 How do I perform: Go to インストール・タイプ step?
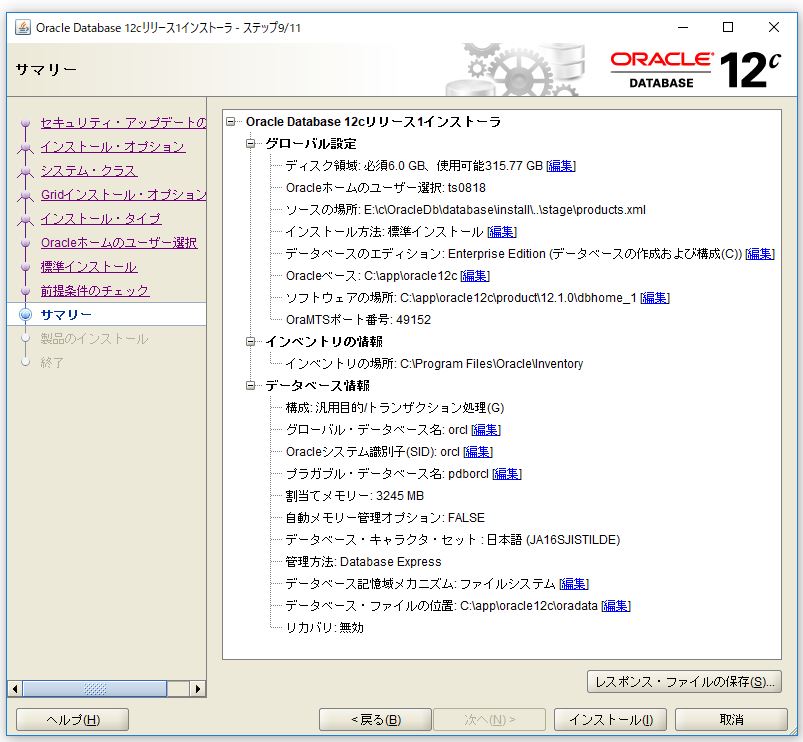click(x=101, y=219)
